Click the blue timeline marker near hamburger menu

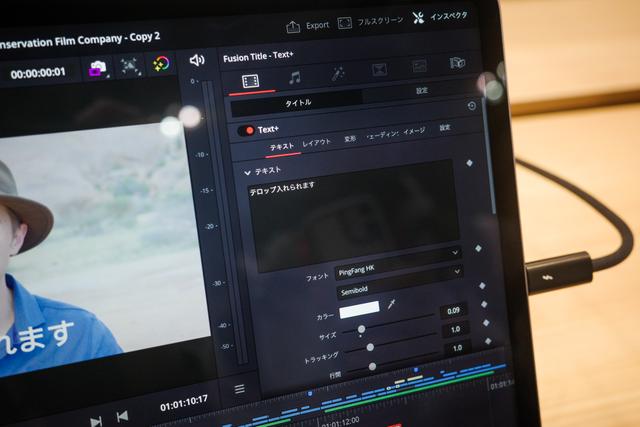(x=310, y=394)
